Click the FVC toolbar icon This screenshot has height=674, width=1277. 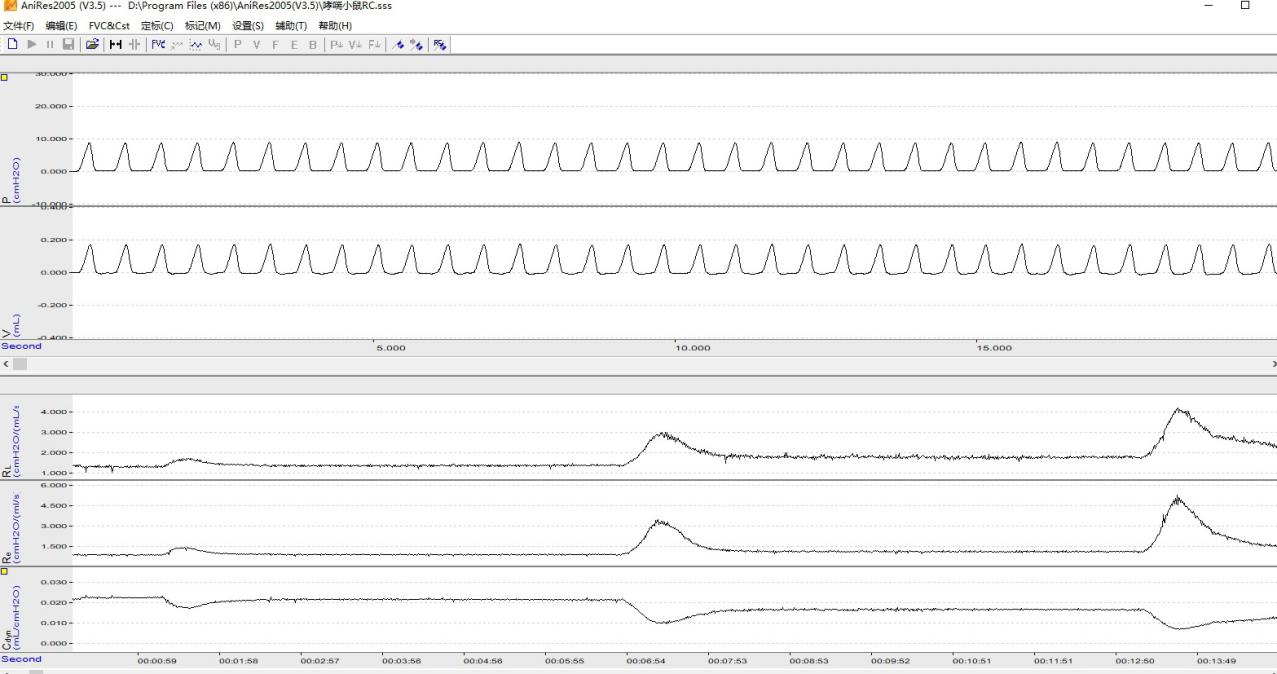tap(158, 44)
